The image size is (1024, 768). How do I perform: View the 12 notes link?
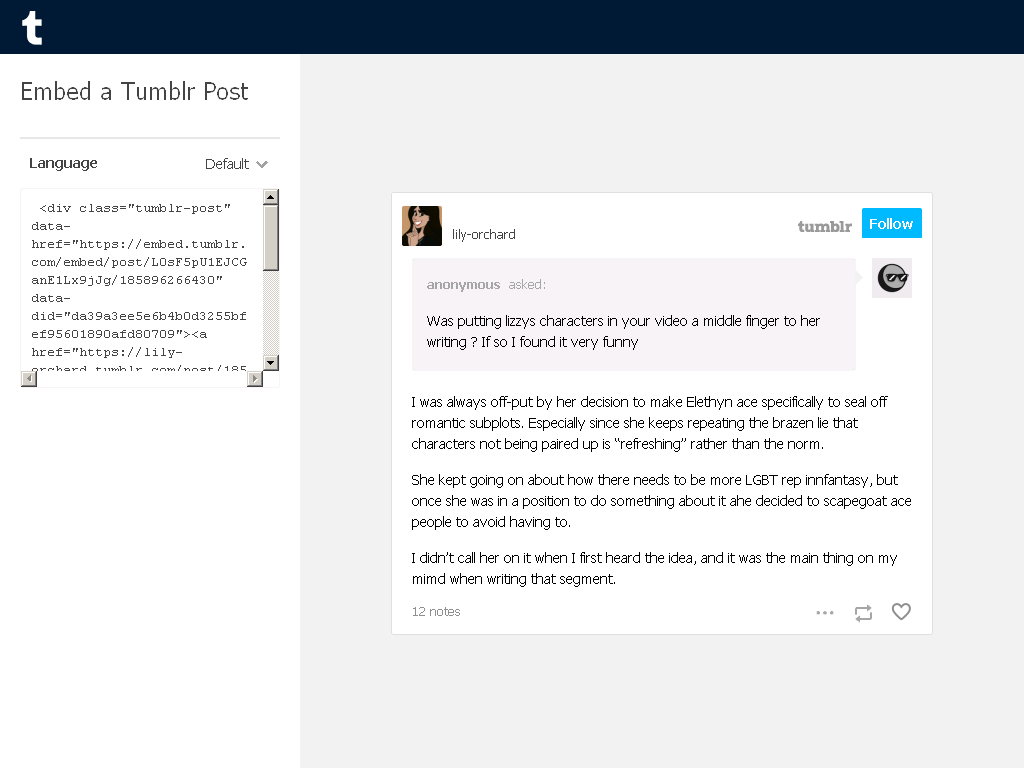pos(436,612)
